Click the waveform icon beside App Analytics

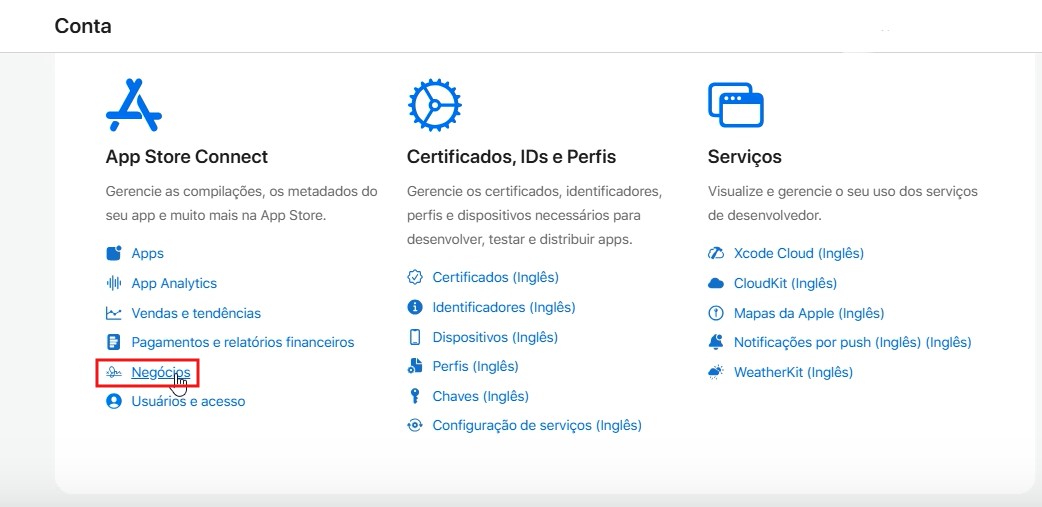click(x=114, y=283)
